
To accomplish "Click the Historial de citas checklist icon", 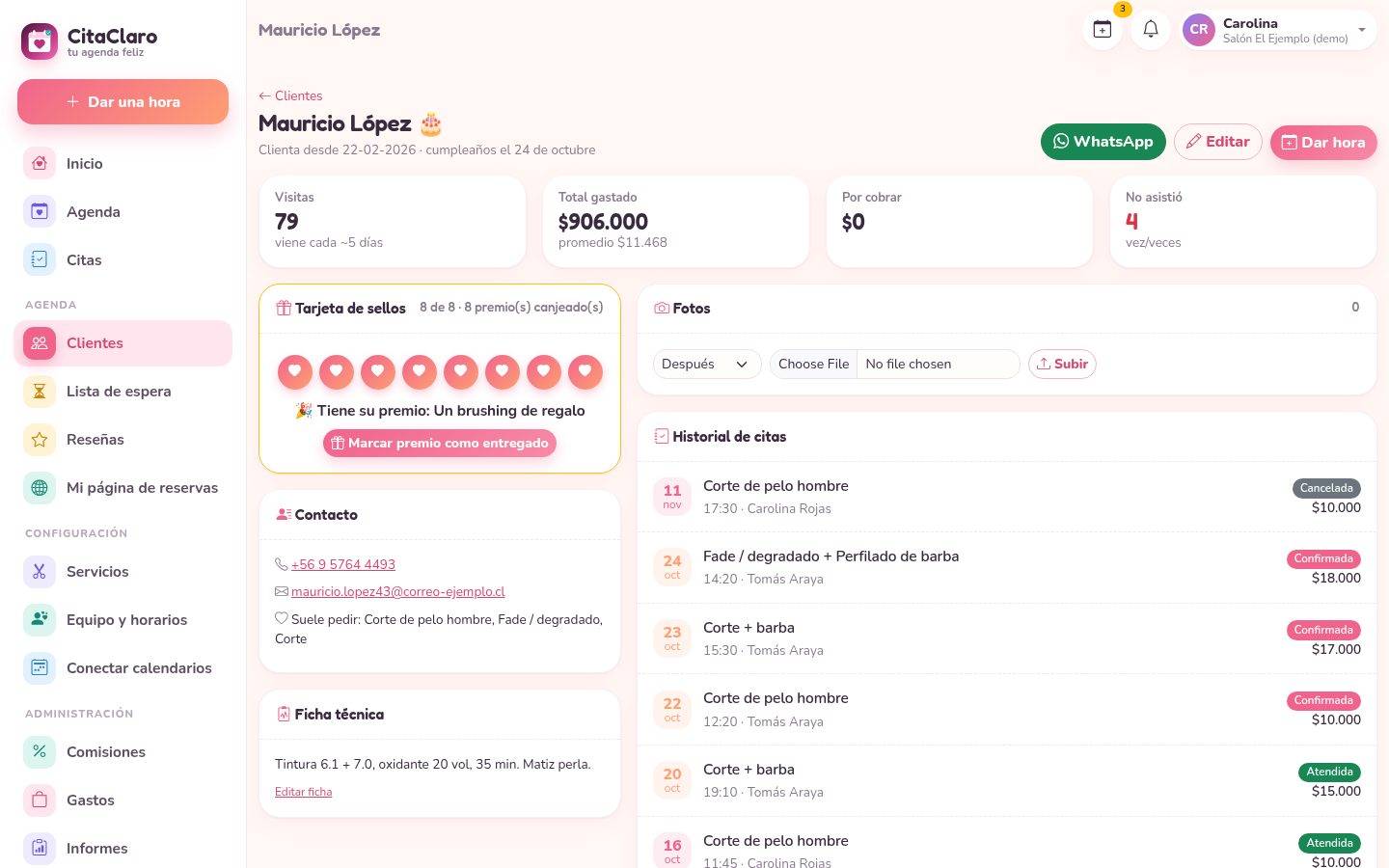I will (662, 436).
